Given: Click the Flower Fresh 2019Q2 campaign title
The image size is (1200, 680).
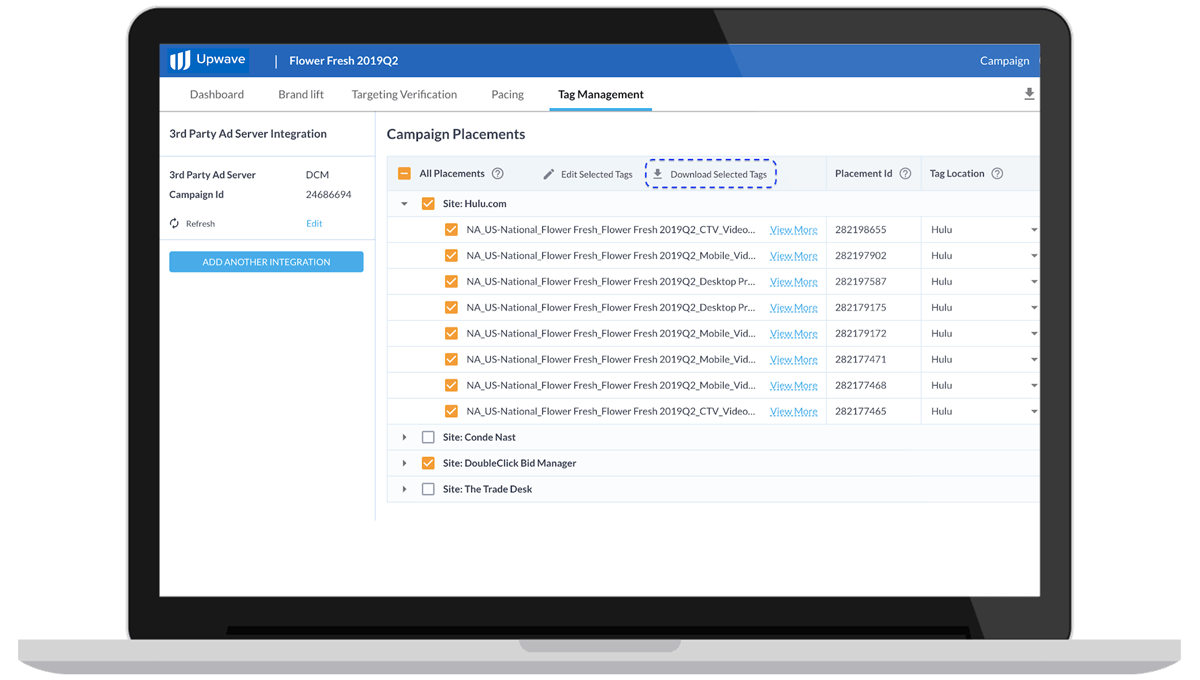Looking at the screenshot, I should [344, 61].
